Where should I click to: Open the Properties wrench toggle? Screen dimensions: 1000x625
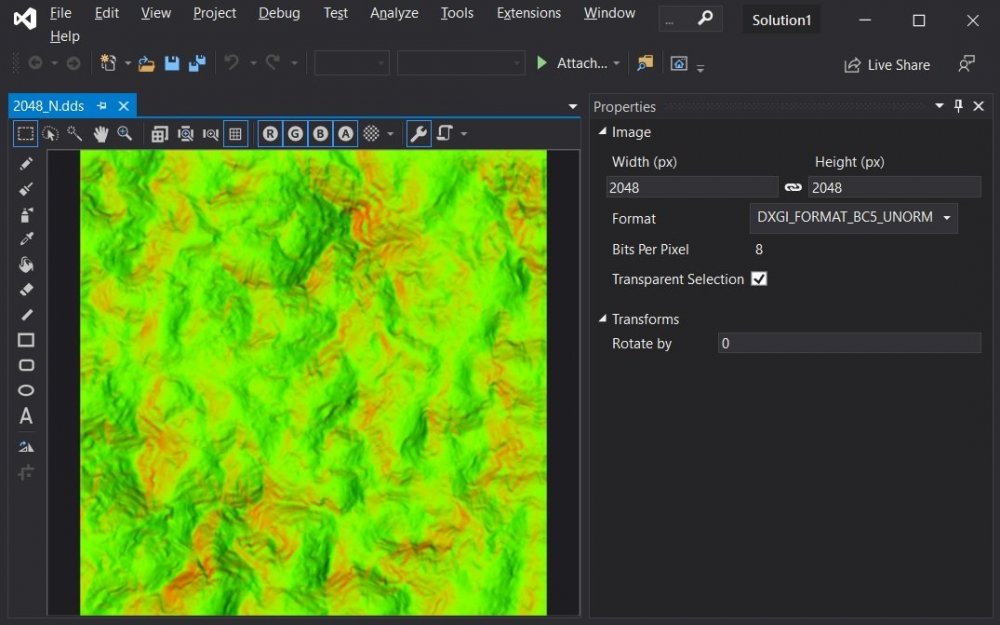click(x=419, y=133)
